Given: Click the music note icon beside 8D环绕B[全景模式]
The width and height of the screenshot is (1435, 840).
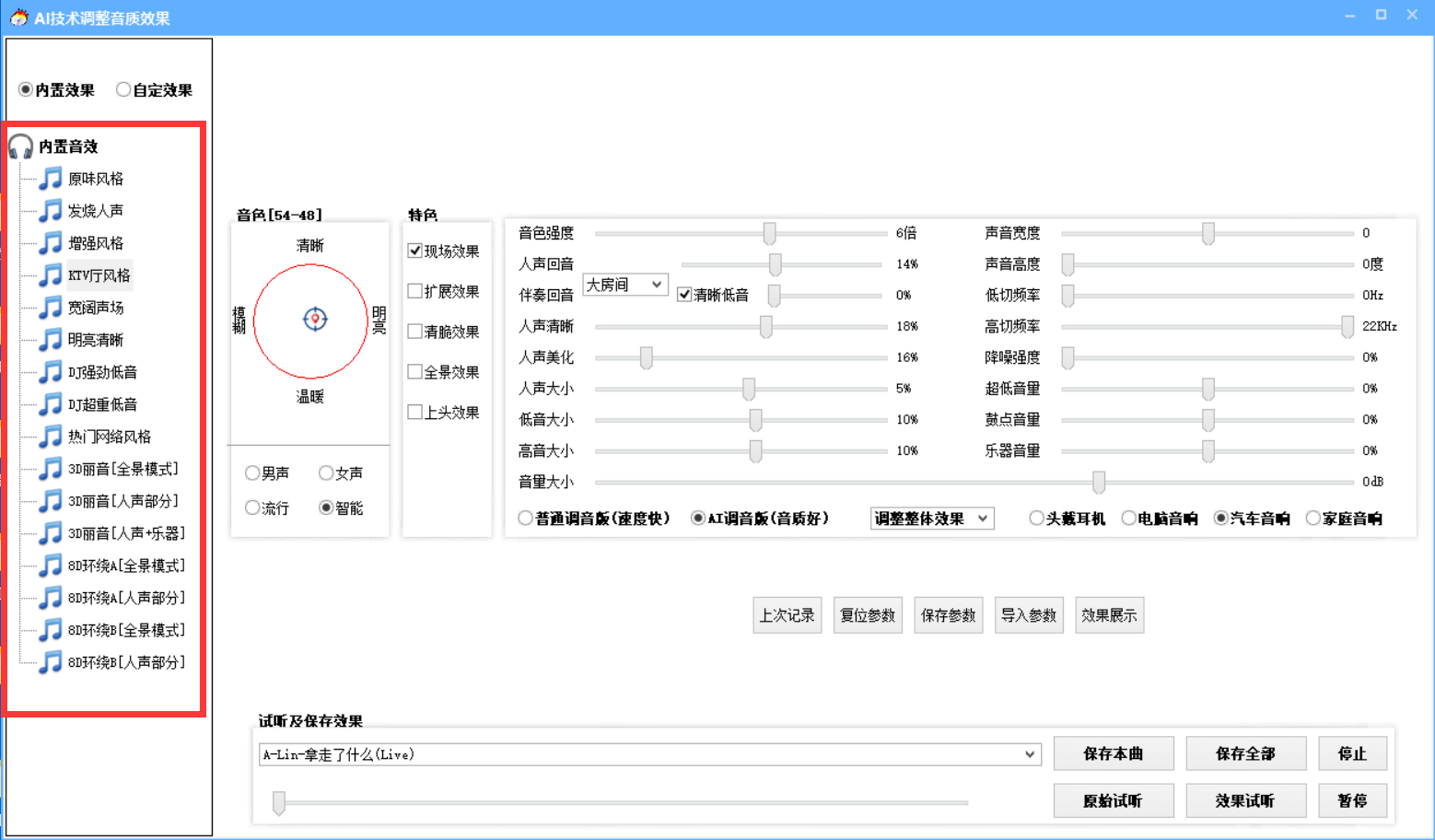Looking at the screenshot, I should pos(51,630).
